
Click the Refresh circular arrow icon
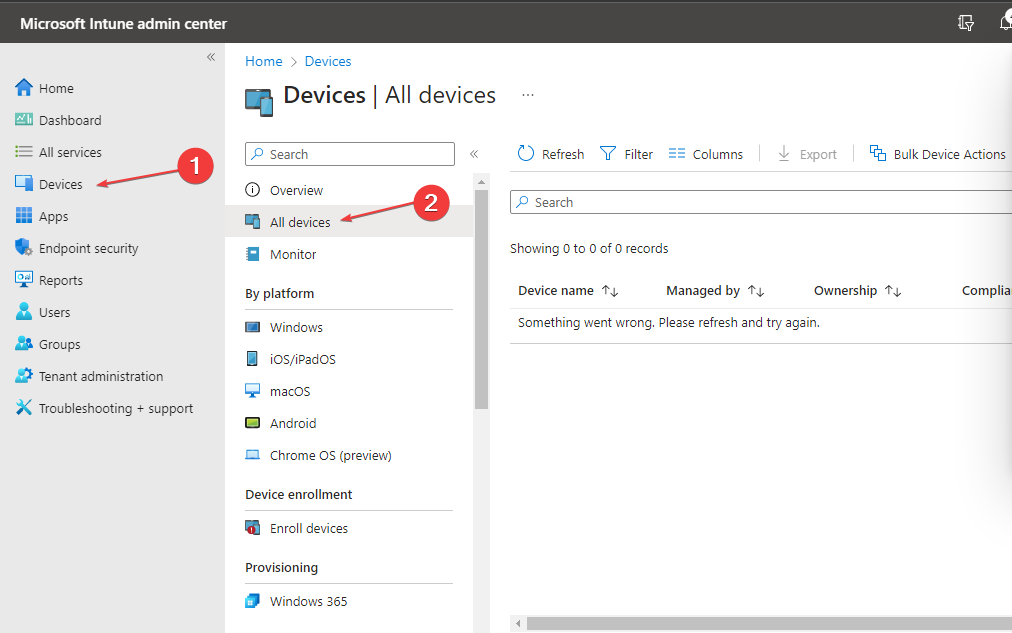(526, 154)
